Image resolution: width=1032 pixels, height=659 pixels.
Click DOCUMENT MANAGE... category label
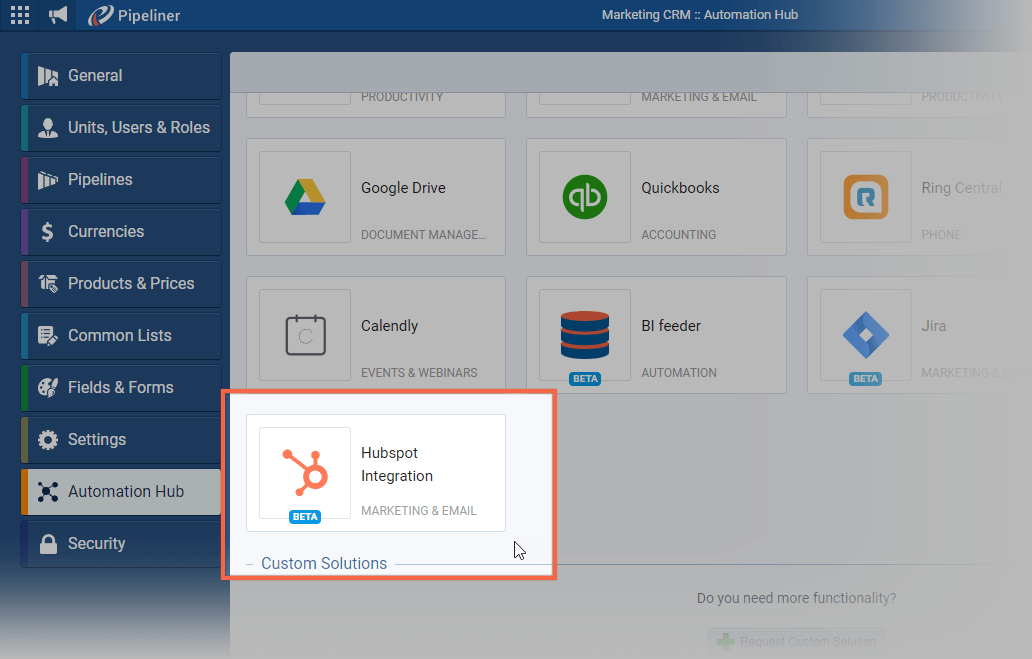pyautogui.click(x=423, y=234)
